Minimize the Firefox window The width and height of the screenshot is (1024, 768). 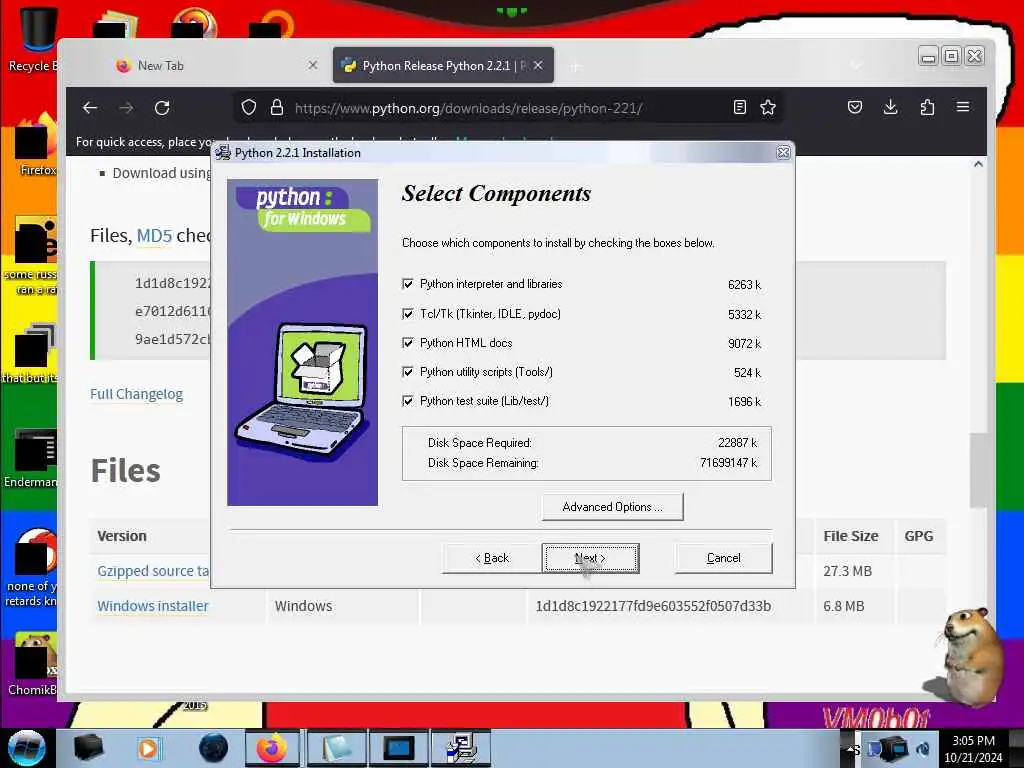click(928, 57)
